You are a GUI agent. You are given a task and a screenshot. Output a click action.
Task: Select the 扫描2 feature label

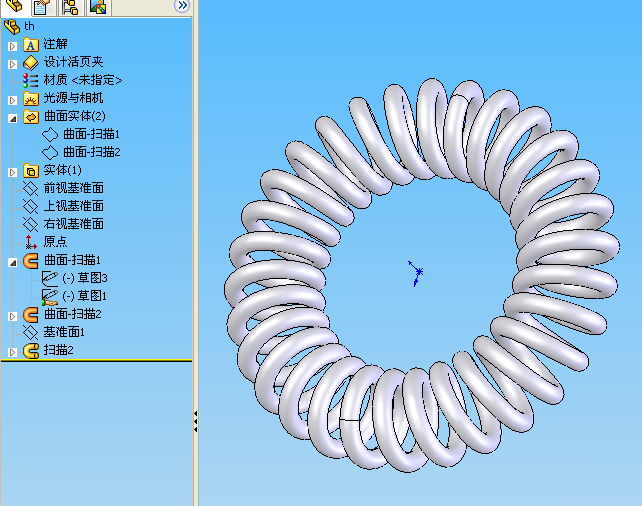[59, 350]
